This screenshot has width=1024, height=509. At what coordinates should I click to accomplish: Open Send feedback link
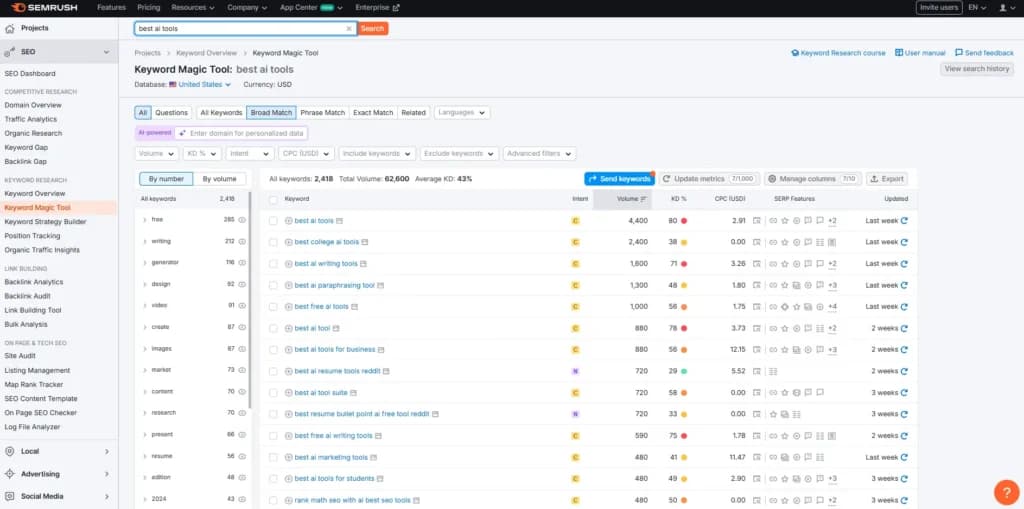(984, 53)
